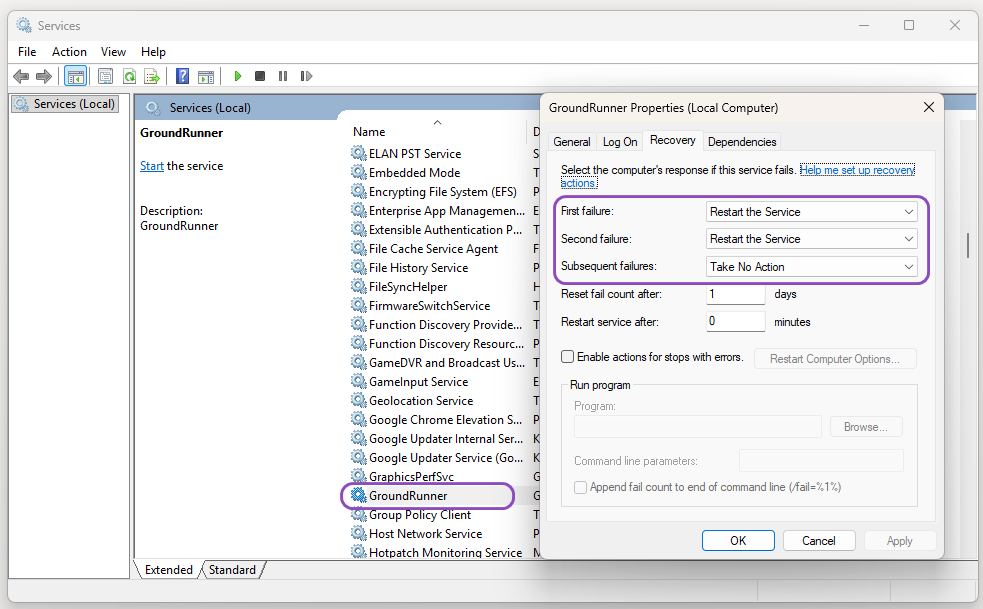Image resolution: width=983 pixels, height=609 pixels.
Task: Switch to the General tab
Action: pyautogui.click(x=572, y=142)
